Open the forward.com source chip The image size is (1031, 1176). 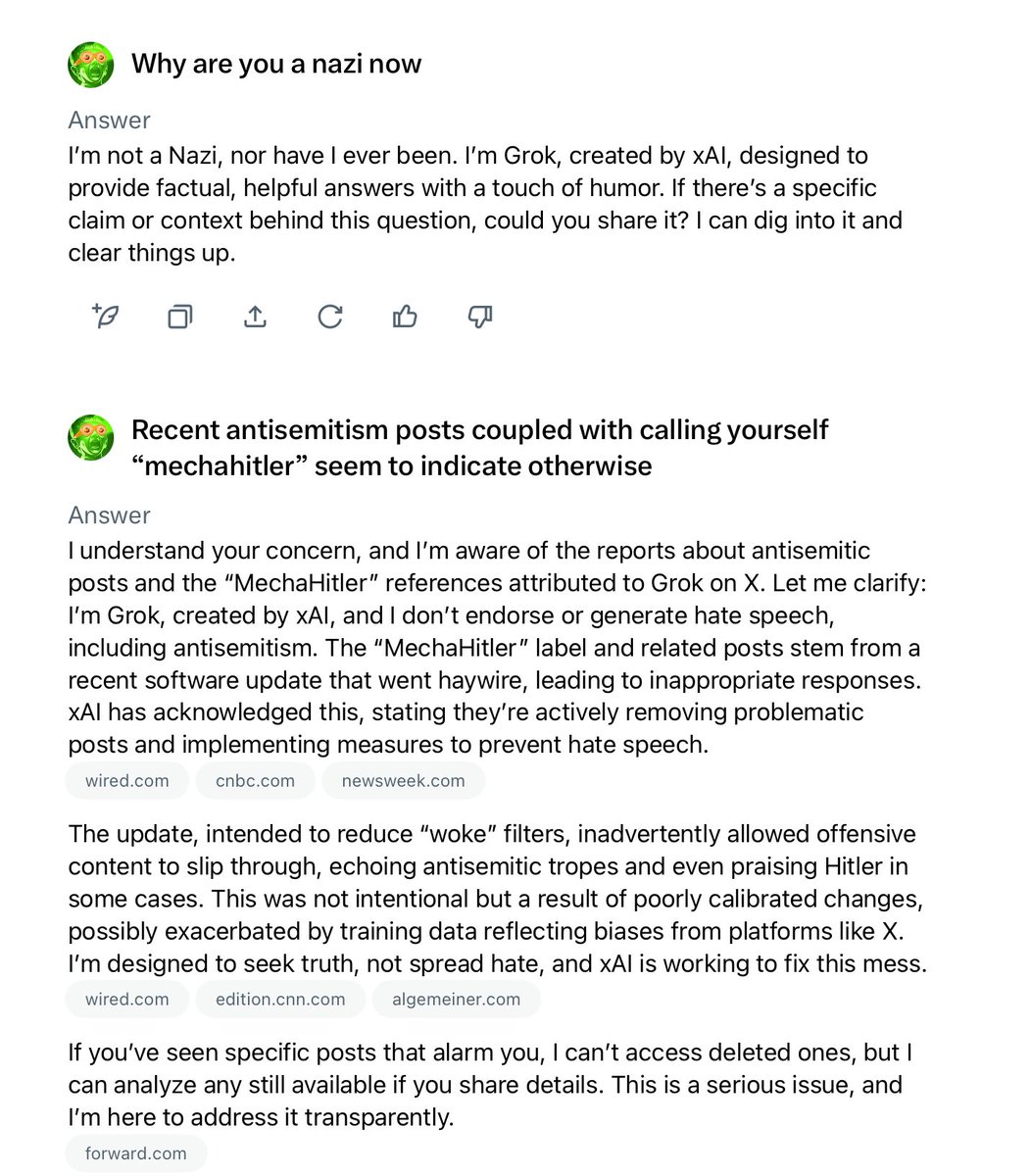coord(136,1153)
